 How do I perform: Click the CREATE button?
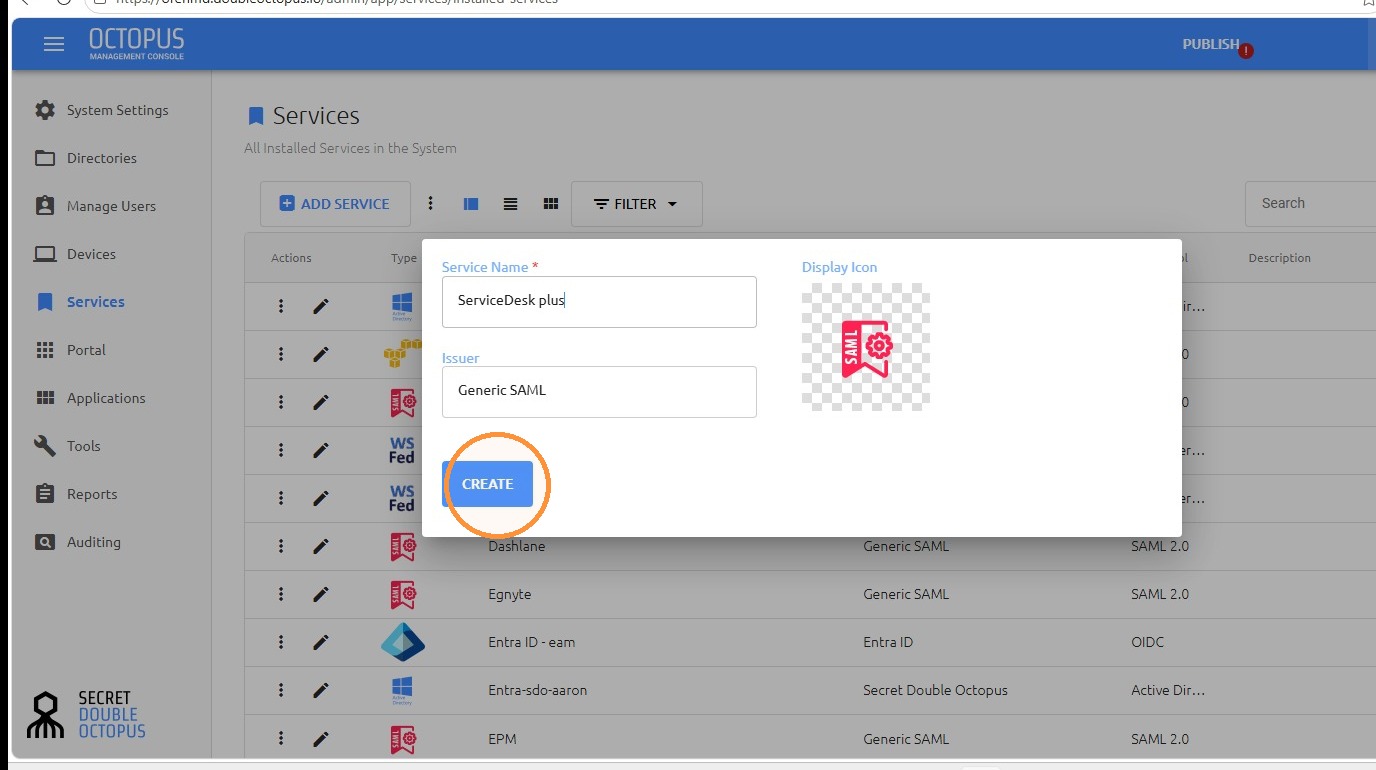click(x=487, y=484)
